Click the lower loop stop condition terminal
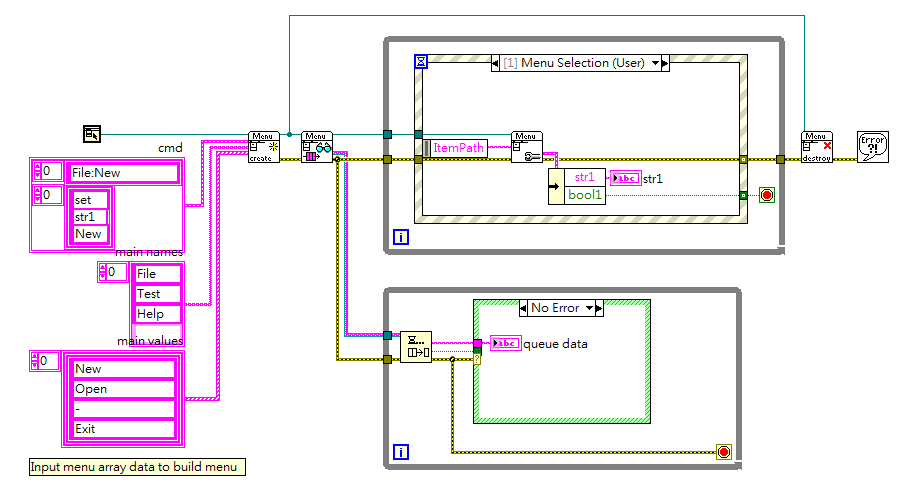 (724, 452)
